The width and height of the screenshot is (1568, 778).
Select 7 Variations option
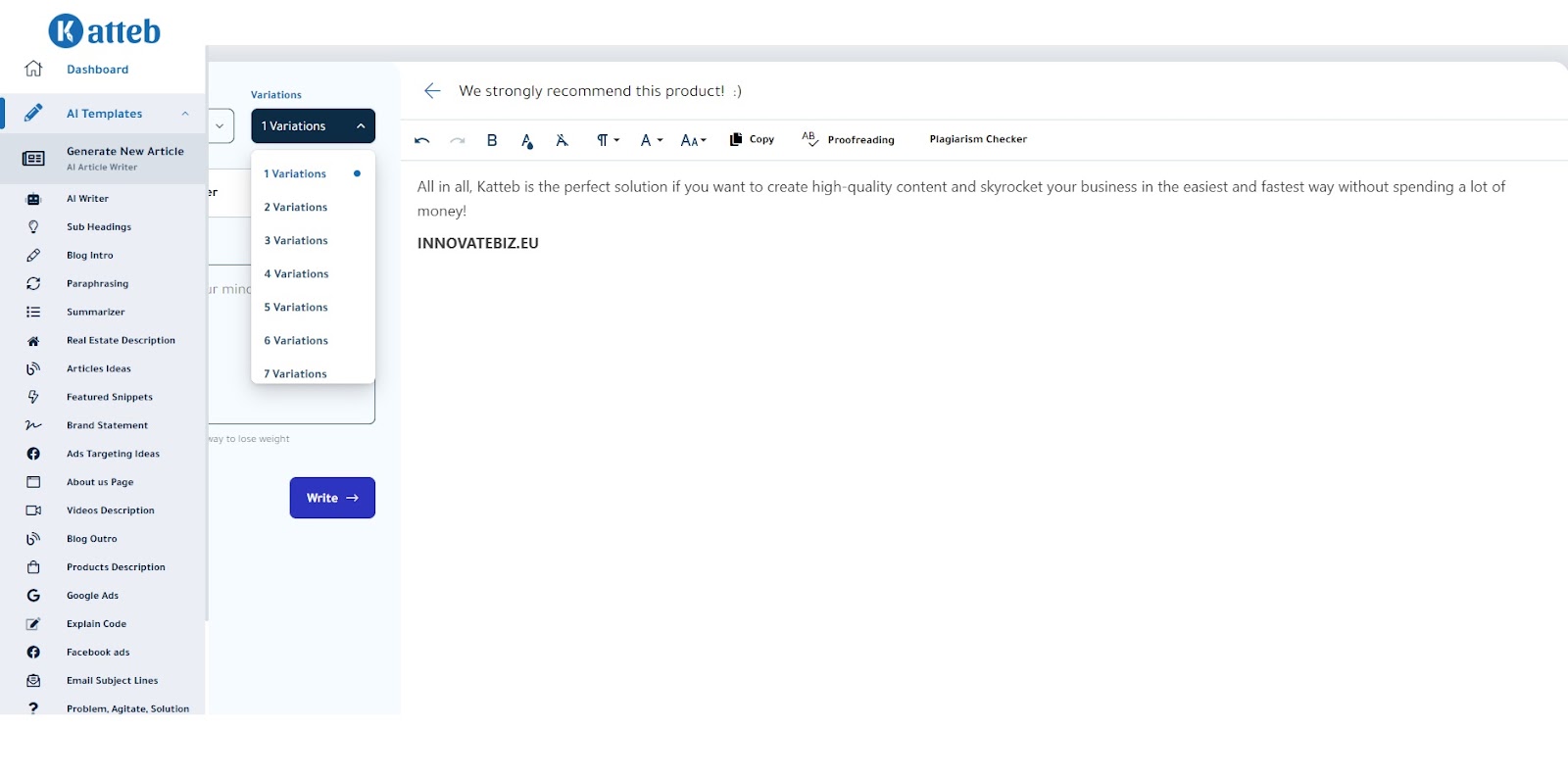click(x=313, y=372)
